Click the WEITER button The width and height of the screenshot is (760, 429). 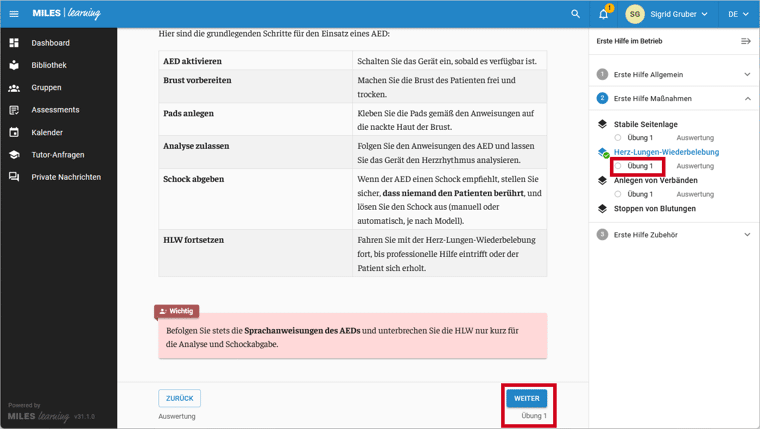tap(526, 398)
